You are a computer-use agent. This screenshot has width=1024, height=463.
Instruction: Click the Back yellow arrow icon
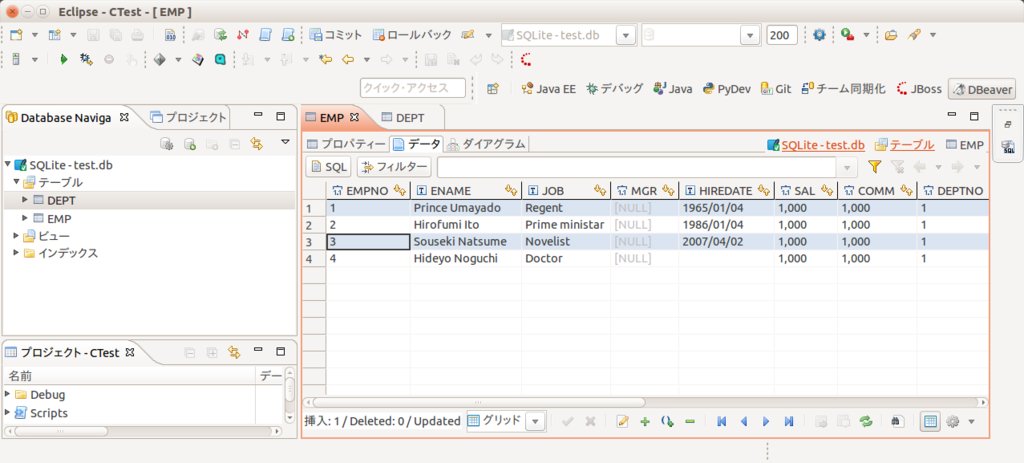point(347,59)
